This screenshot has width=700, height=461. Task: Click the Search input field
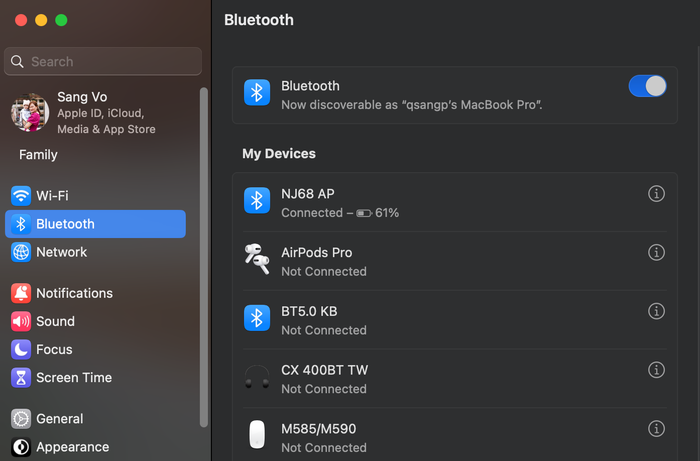(103, 61)
